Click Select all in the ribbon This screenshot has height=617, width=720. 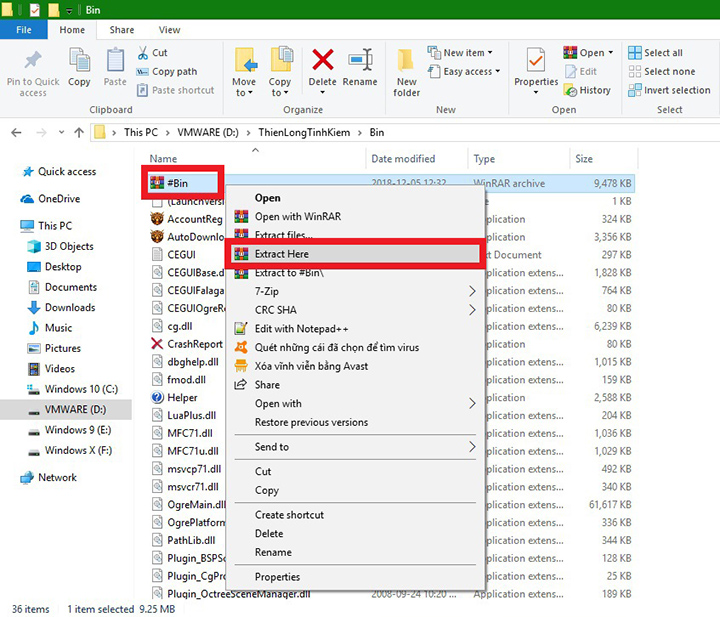[662, 53]
